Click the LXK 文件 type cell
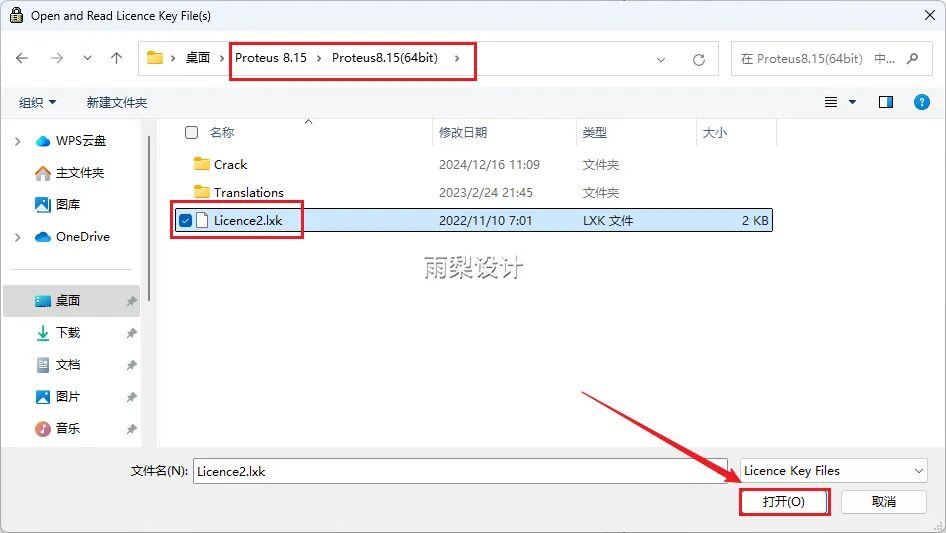The width and height of the screenshot is (946, 533). 608,220
